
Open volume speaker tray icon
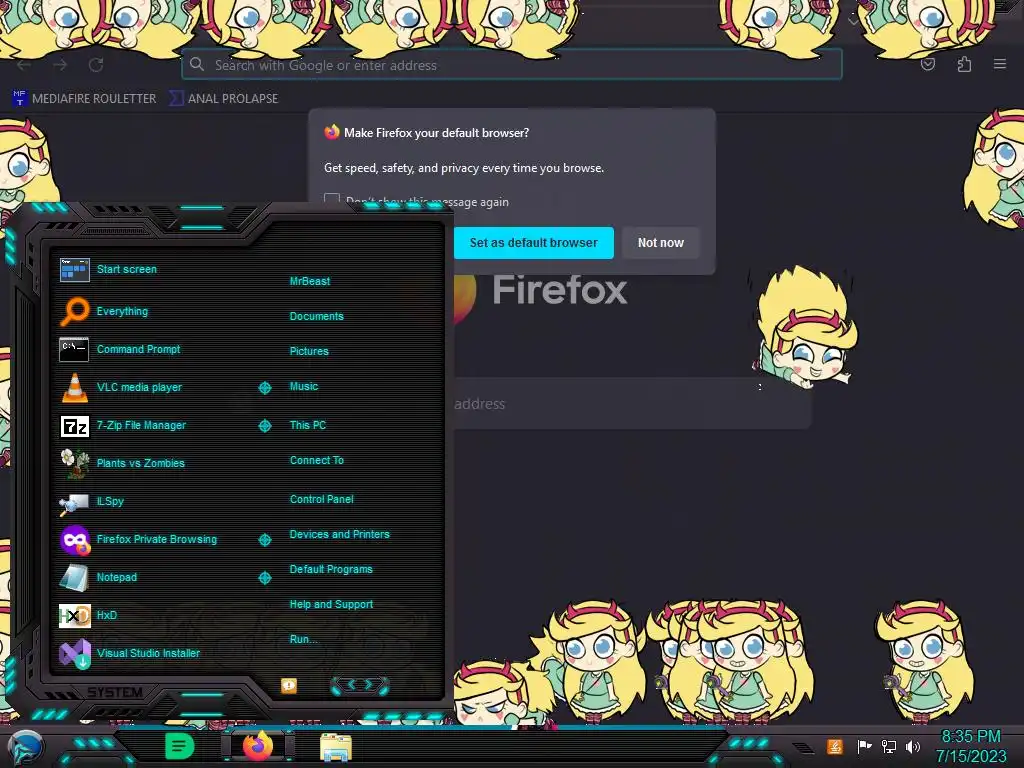913,746
